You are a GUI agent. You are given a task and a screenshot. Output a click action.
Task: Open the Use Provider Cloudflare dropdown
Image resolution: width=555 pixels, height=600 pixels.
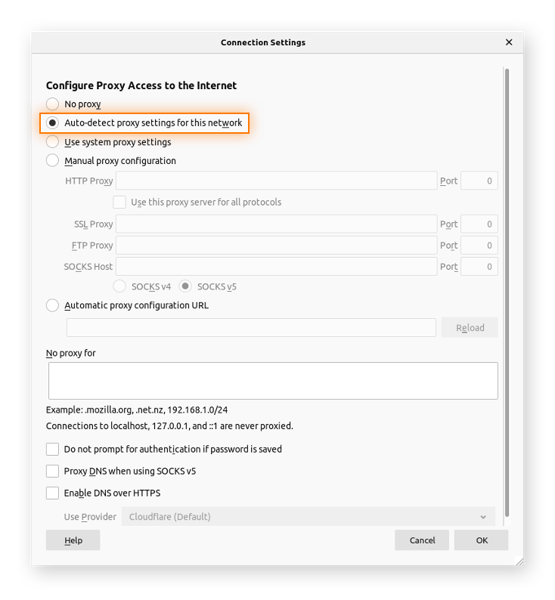click(308, 517)
